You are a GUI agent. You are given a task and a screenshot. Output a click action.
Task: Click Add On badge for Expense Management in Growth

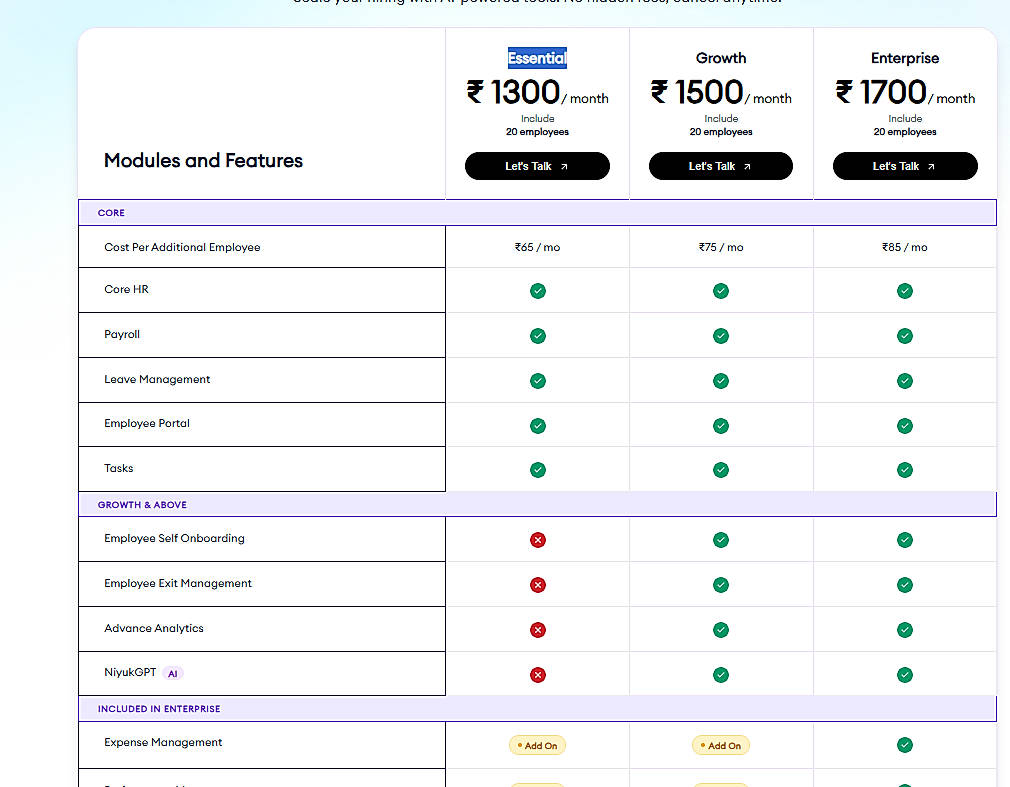pyautogui.click(x=721, y=746)
